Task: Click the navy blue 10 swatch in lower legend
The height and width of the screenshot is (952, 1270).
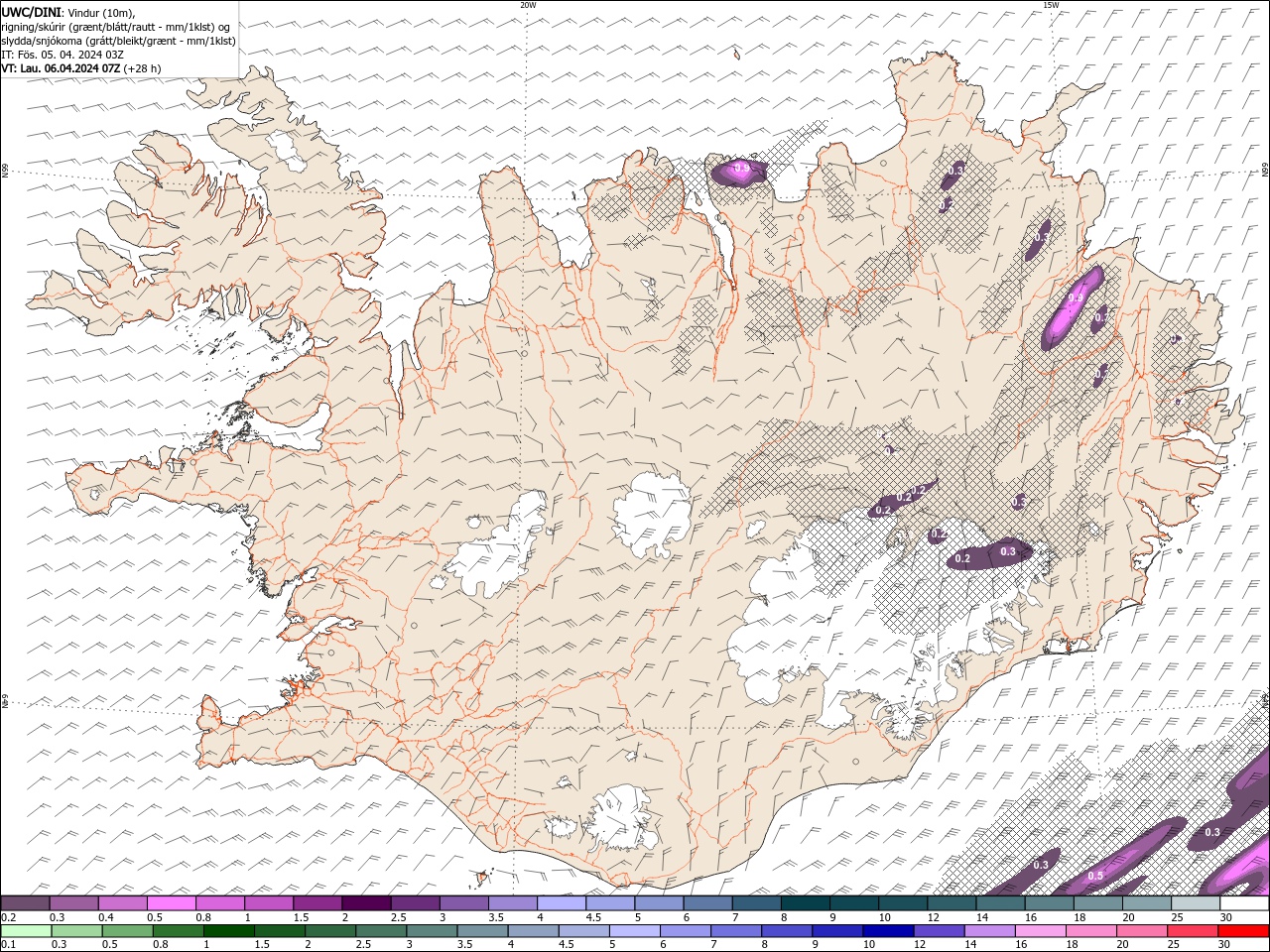Action: 887,930
